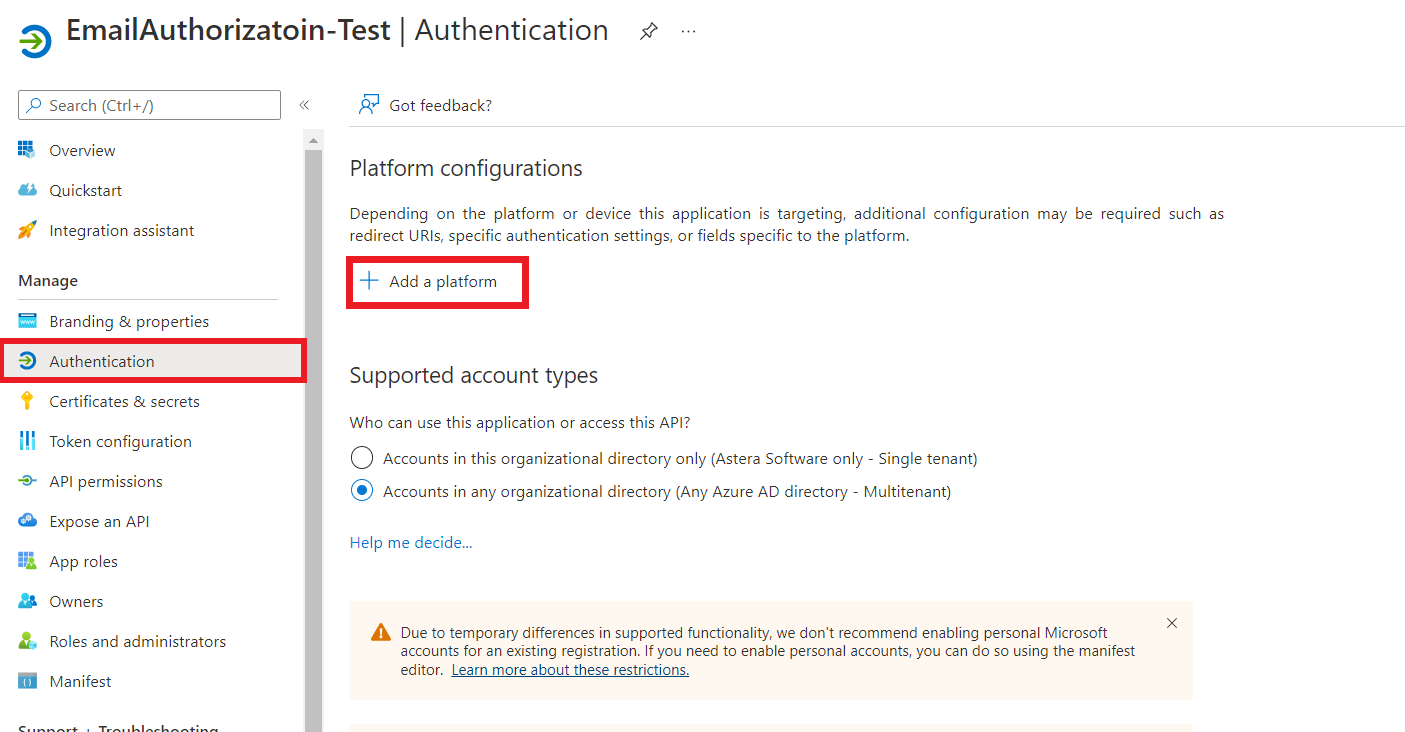Click Add a platform button
The height and width of the screenshot is (732, 1405).
point(437,282)
